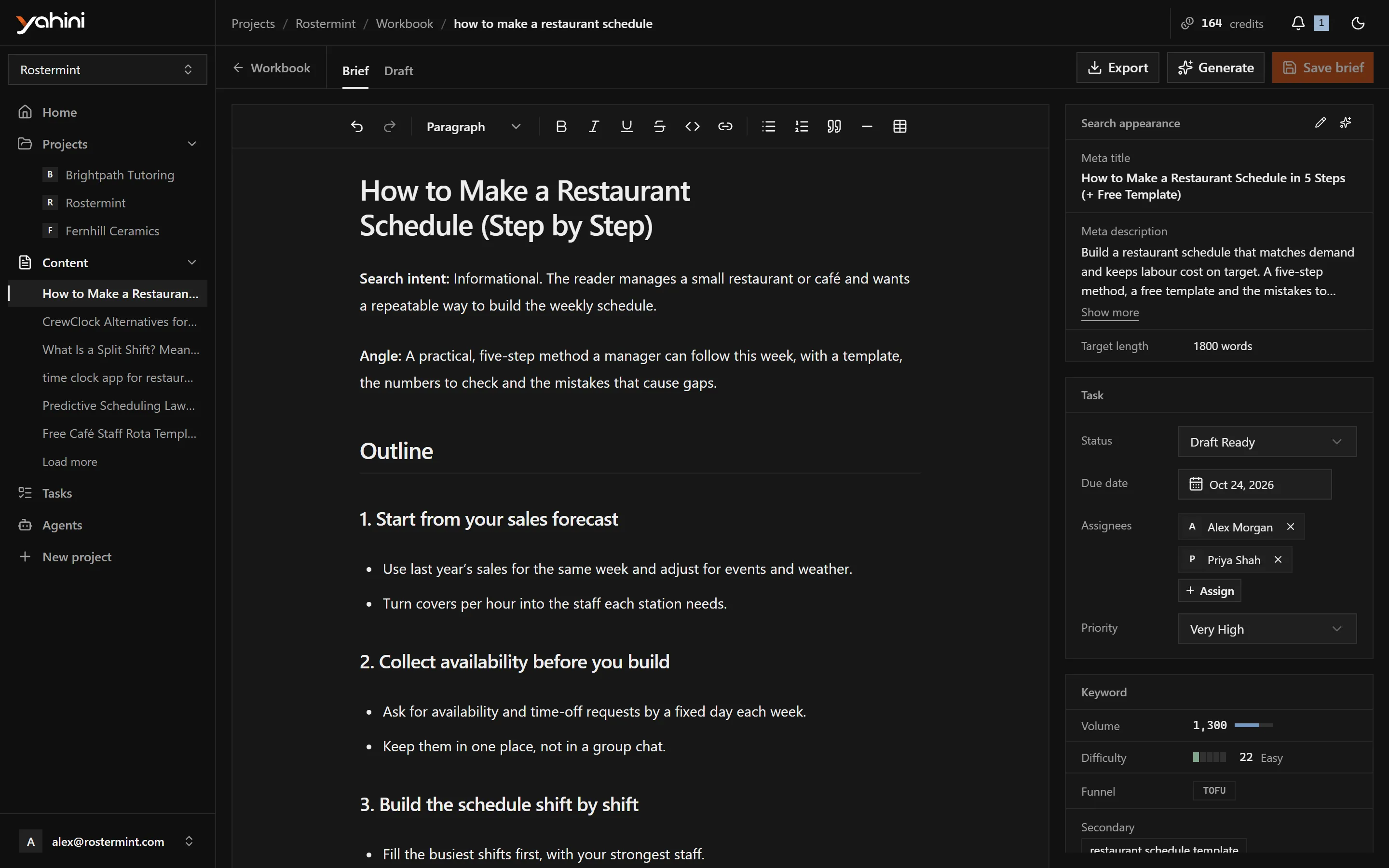This screenshot has height=868, width=1389.
Task: Insert a numbered list
Action: [801, 126]
